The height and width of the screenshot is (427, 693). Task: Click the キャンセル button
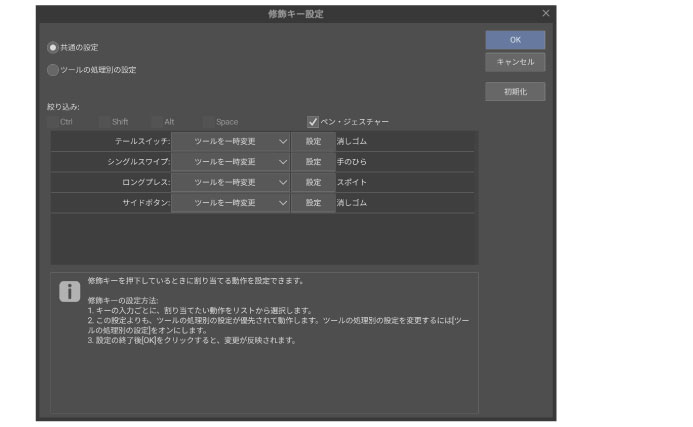[515, 62]
